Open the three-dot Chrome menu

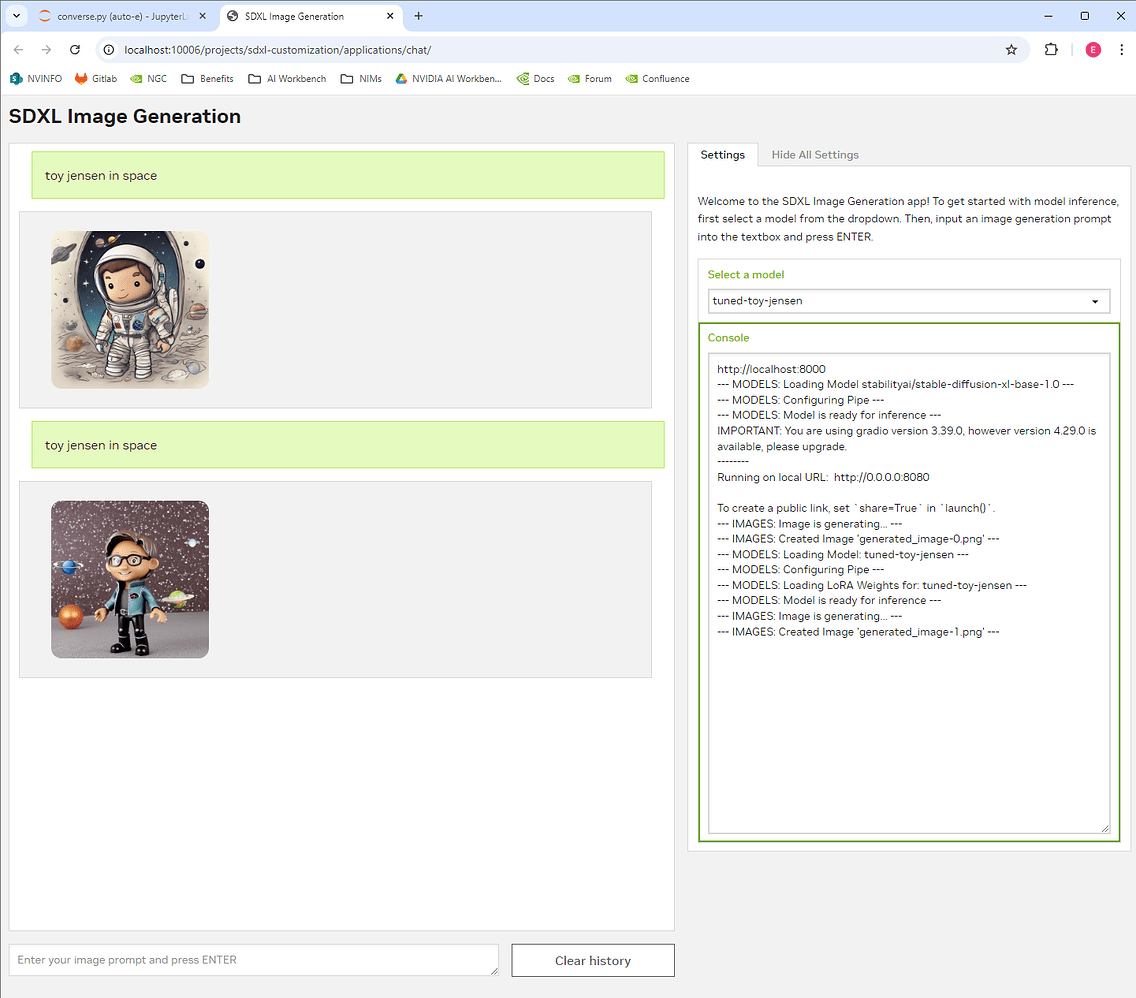pyautogui.click(x=1124, y=49)
